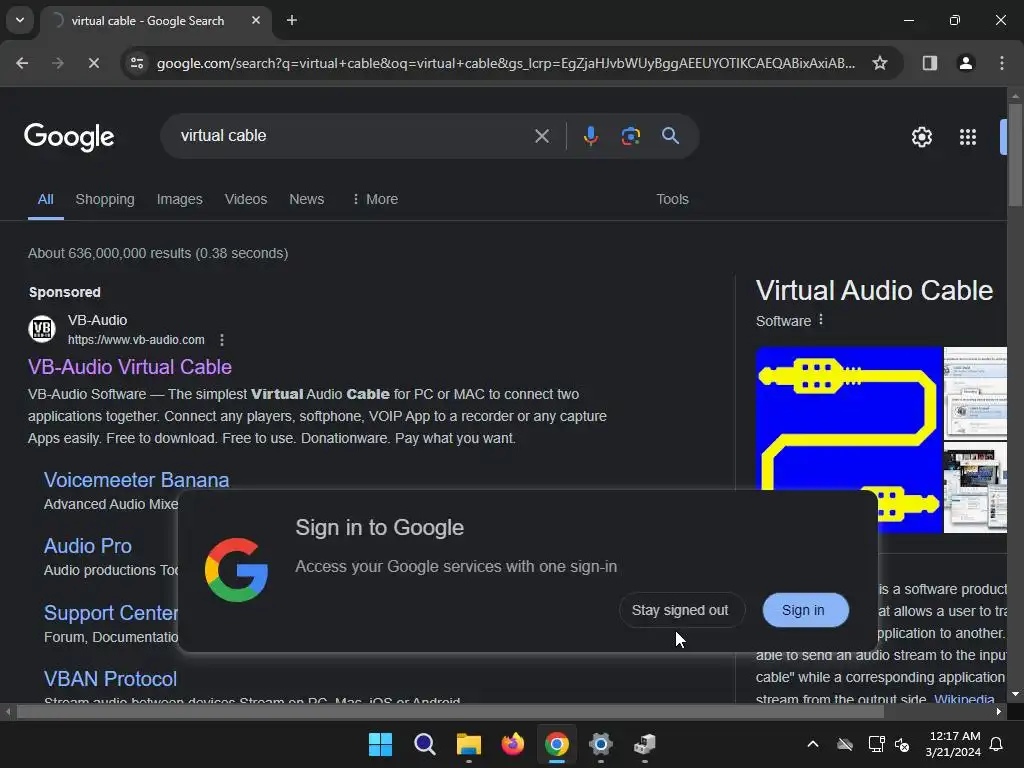Open Settings app from taskbar
Screen dimensions: 1024x768
[x=601, y=744]
